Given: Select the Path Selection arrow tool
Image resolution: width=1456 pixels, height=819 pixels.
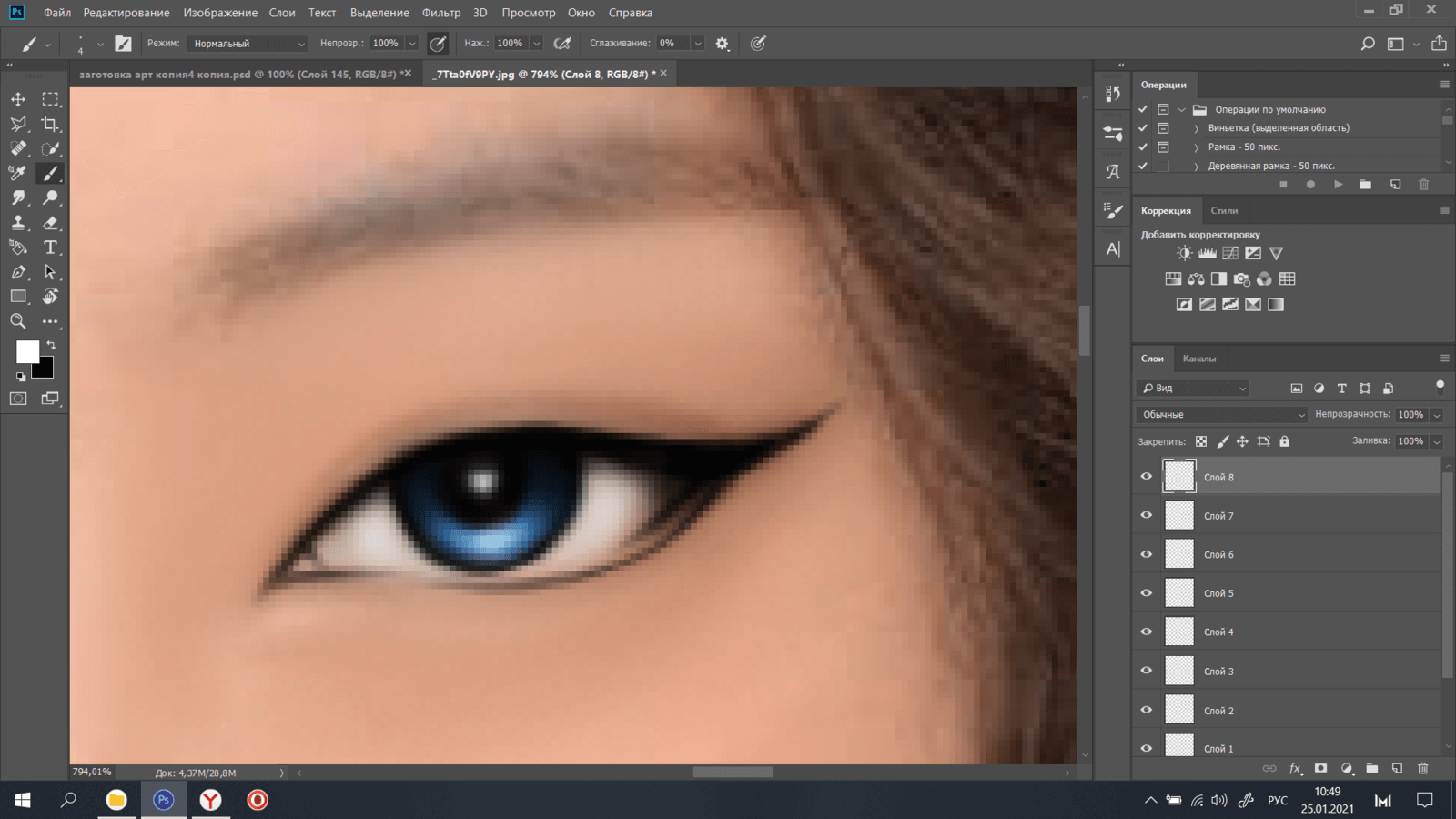Looking at the screenshot, I should (x=50, y=272).
